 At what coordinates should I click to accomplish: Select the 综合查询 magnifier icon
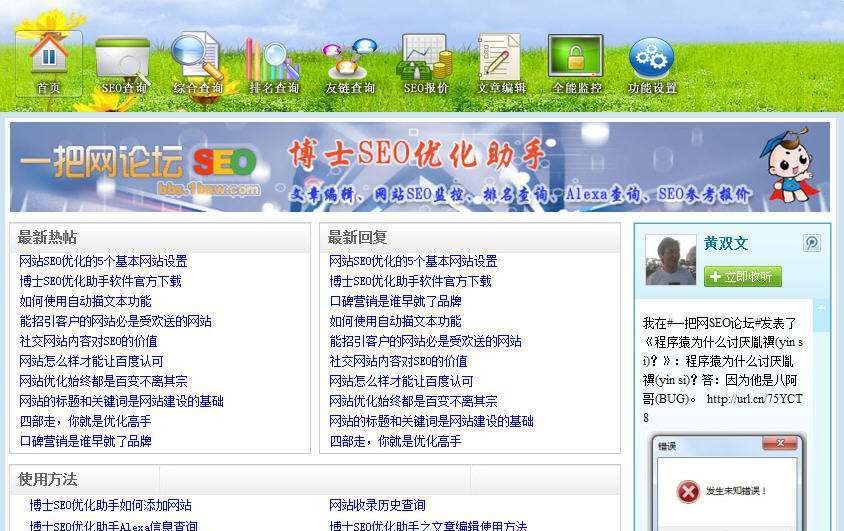(x=198, y=64)
